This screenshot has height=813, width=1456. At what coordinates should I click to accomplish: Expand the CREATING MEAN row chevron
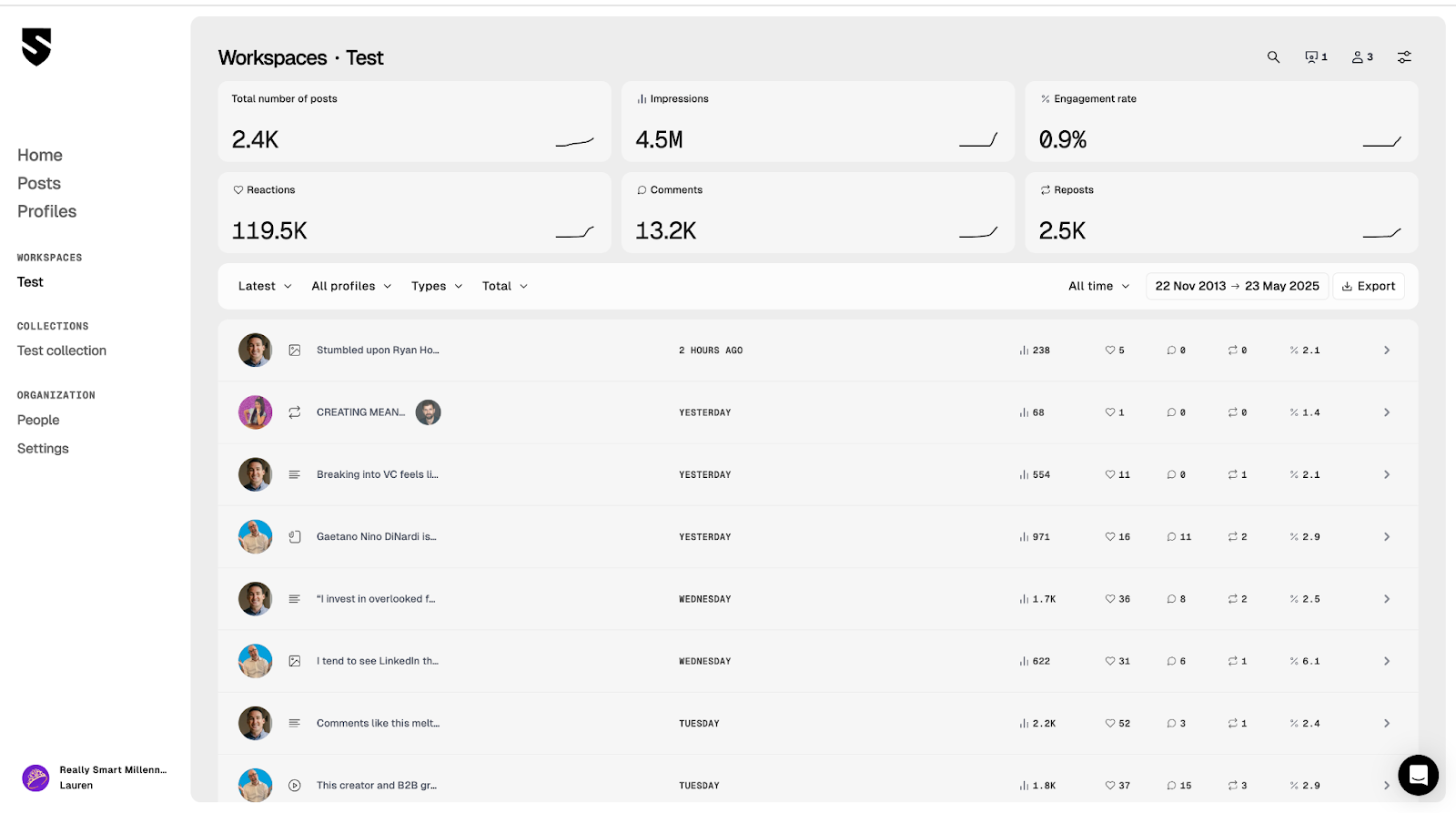click(x=1387, y=412)
